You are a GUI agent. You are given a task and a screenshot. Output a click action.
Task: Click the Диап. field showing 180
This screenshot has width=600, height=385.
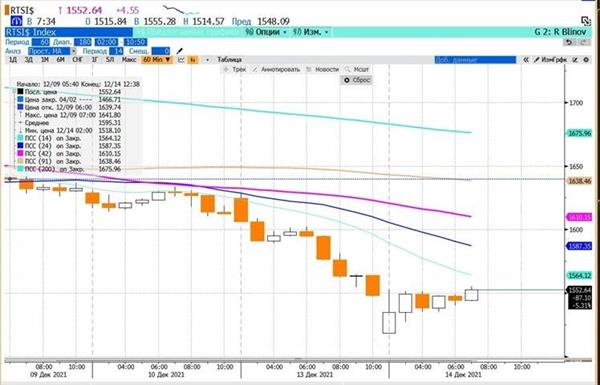83,42
